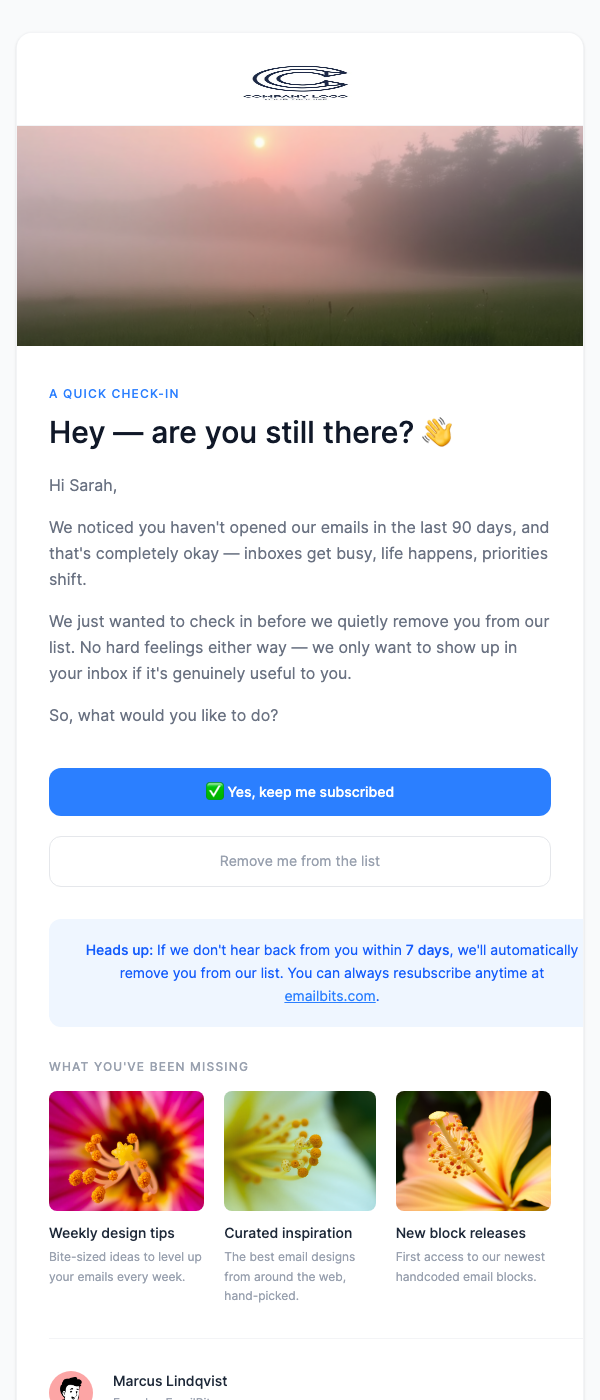
Task: Click the waving hand emoji in the headline
Action: 437,432
